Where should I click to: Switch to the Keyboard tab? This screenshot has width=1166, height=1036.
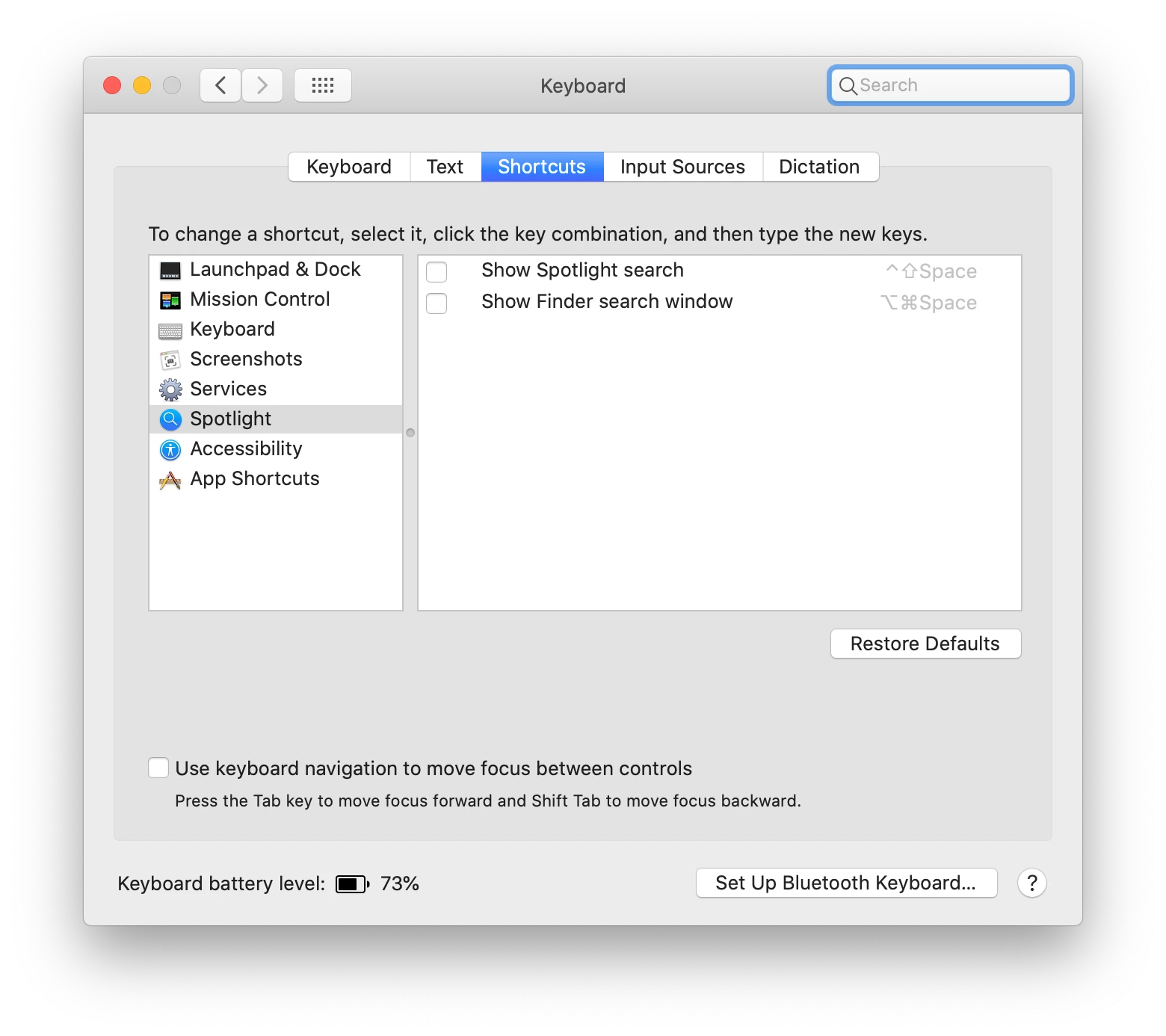349,167
